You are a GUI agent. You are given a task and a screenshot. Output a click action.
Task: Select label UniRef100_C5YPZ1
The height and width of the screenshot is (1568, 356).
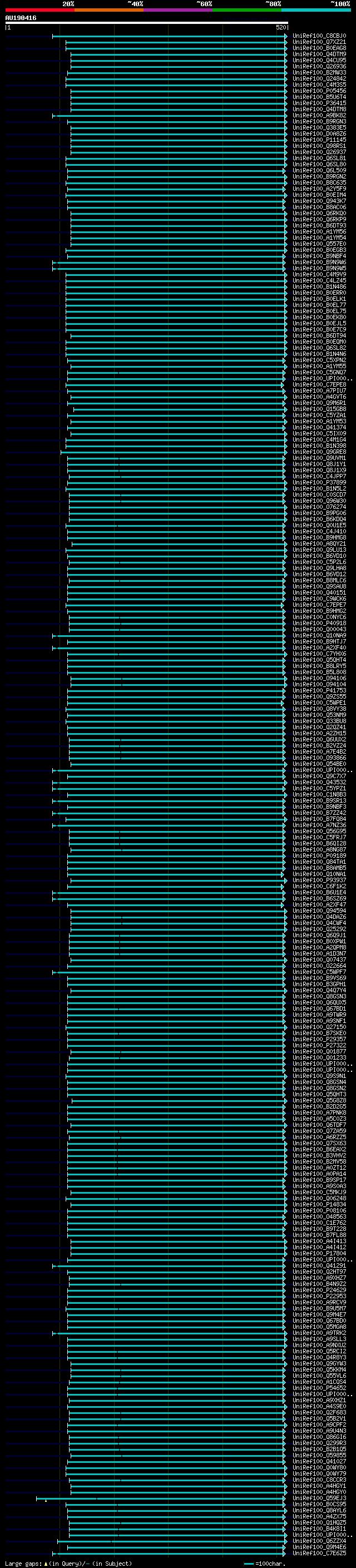pyautogui.click(x=319, y=788)
